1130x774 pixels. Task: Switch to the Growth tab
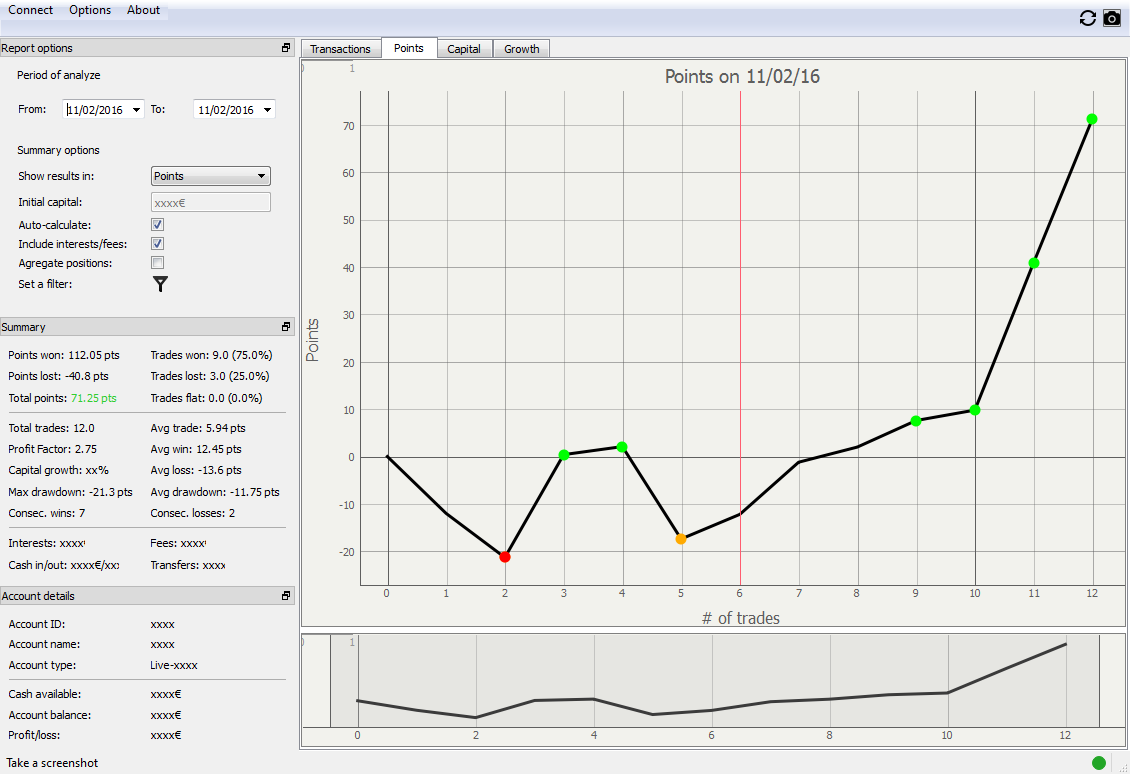click(x=522, y=48)
